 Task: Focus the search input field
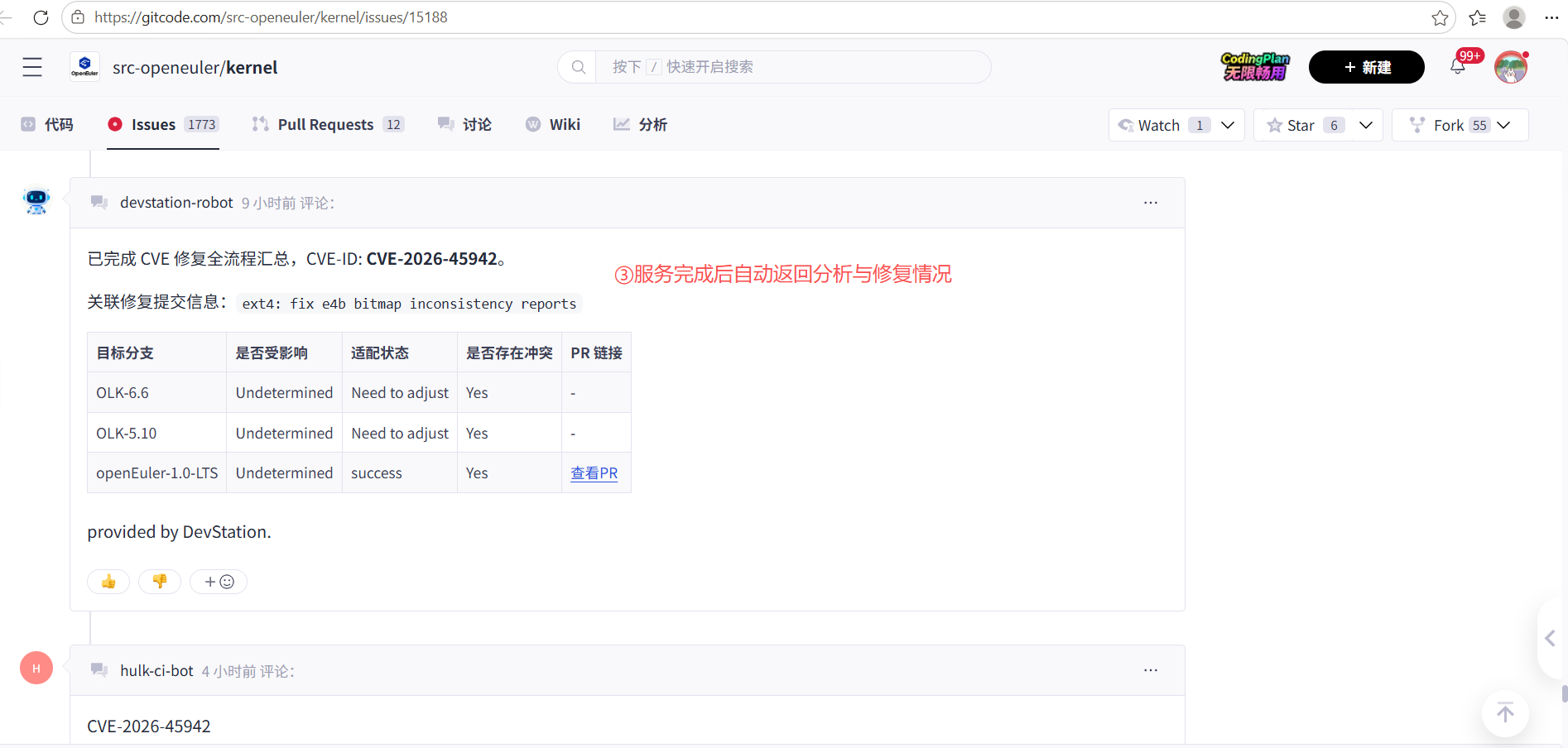pyautogui.click(x=795, y=67)
